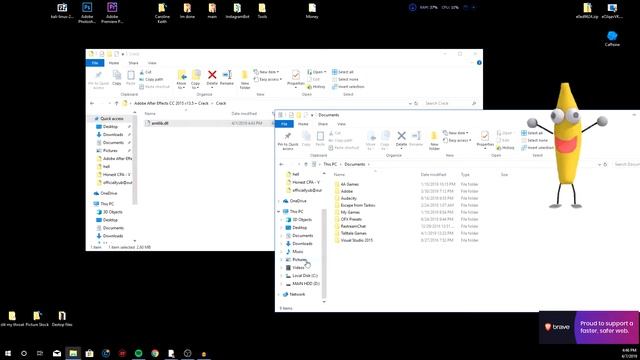Viewport: 640px width, 360px height.
Task: Click search box in Crack window
Action: 450,103
